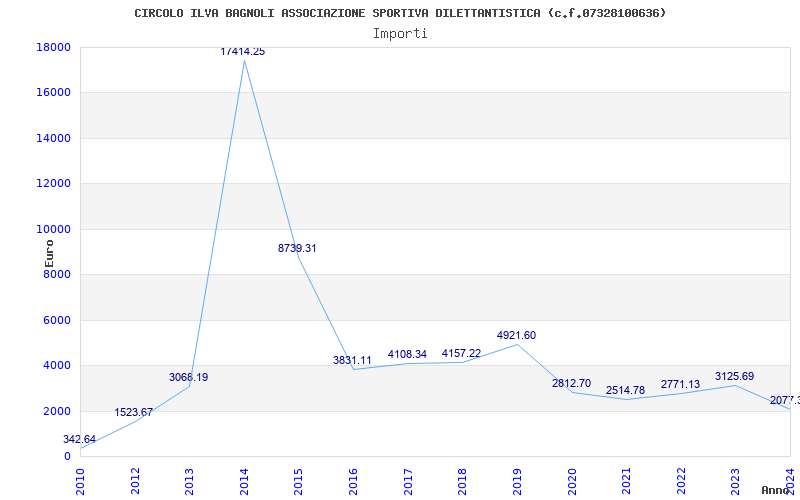Select the 1523.67 data label
Image resolution: width=800 pixels, height=500 pixels.
click(x=133, y=412)
